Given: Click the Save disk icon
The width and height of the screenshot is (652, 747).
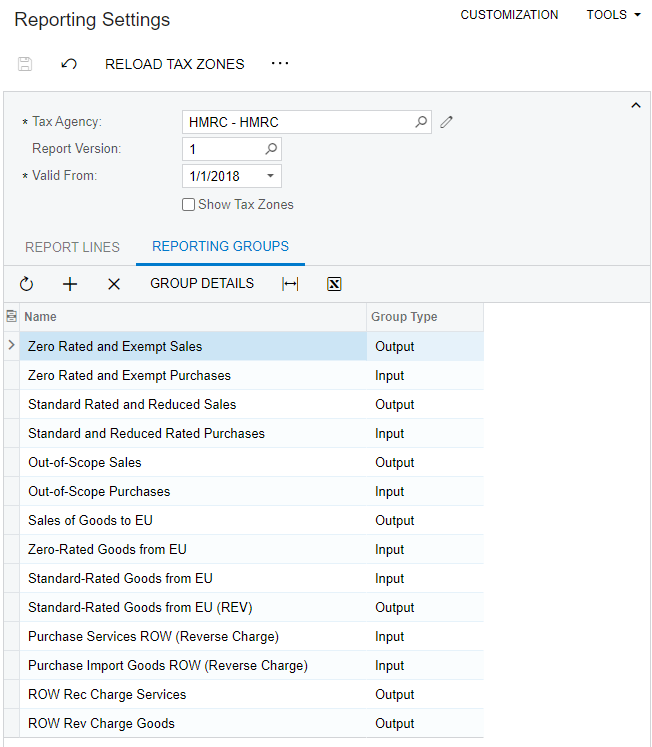Looking at the screenshot, I should 25,64.
